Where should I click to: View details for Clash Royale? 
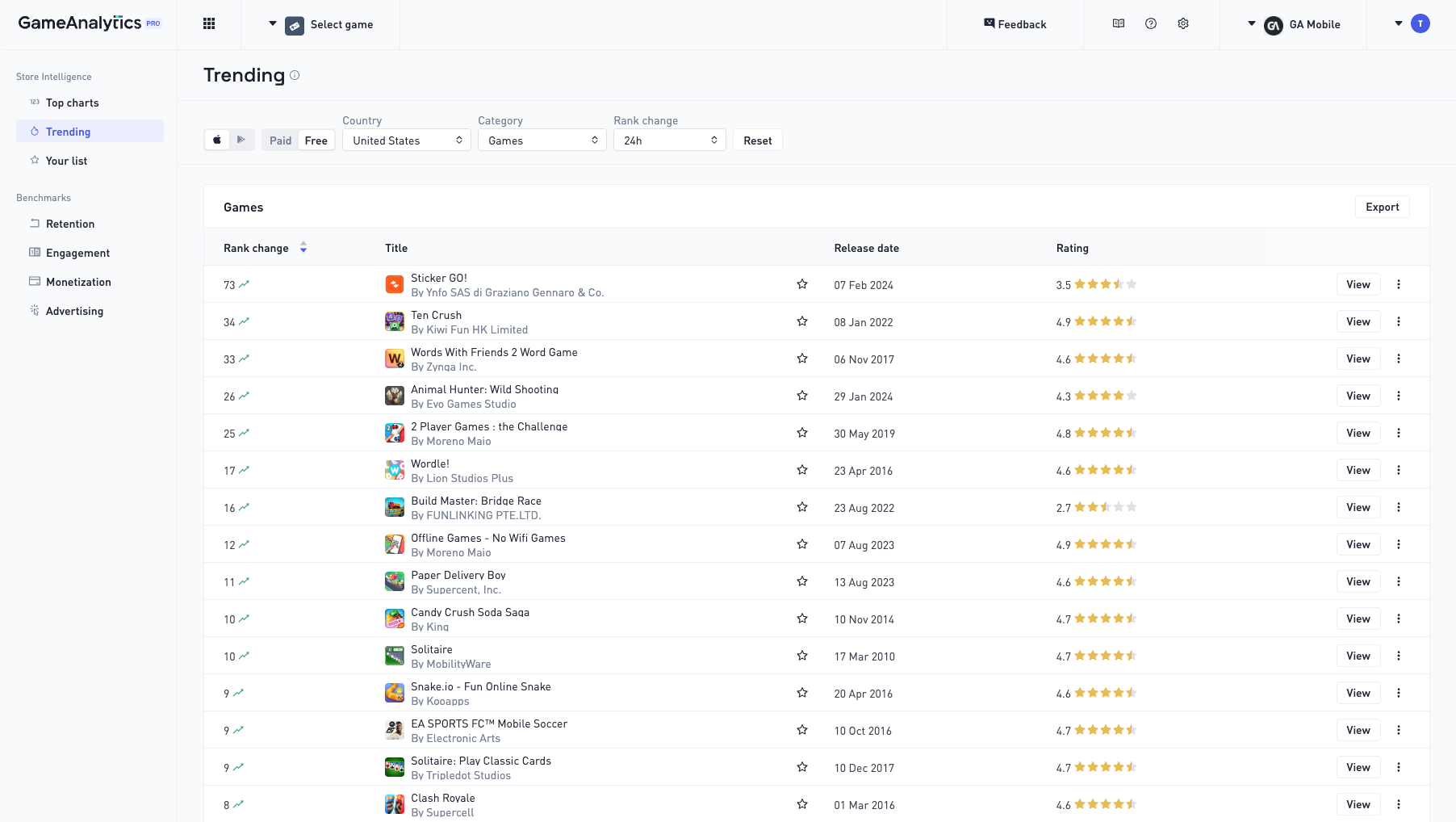click(1358, 804)
